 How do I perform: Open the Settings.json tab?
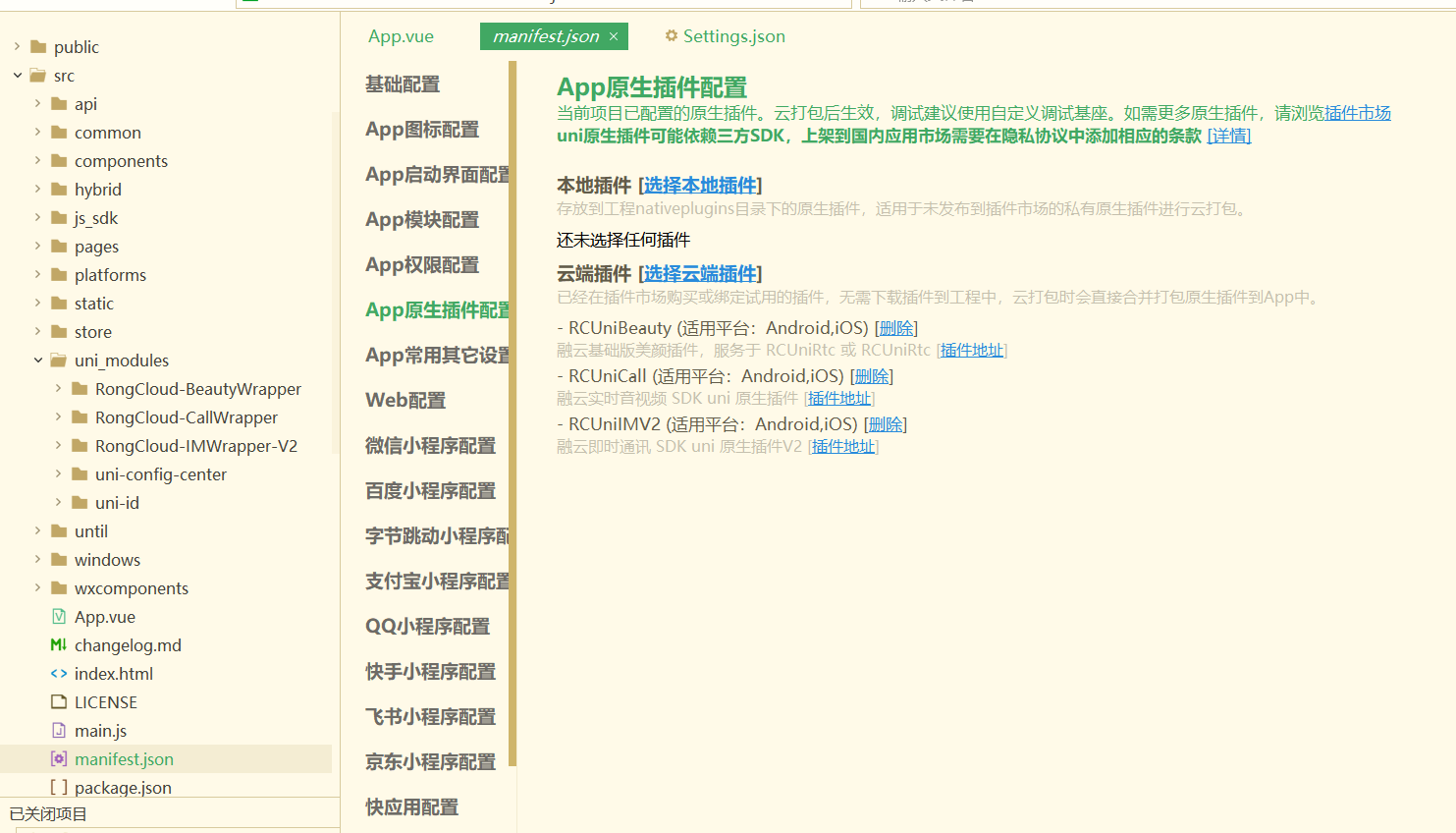[725, 36]
